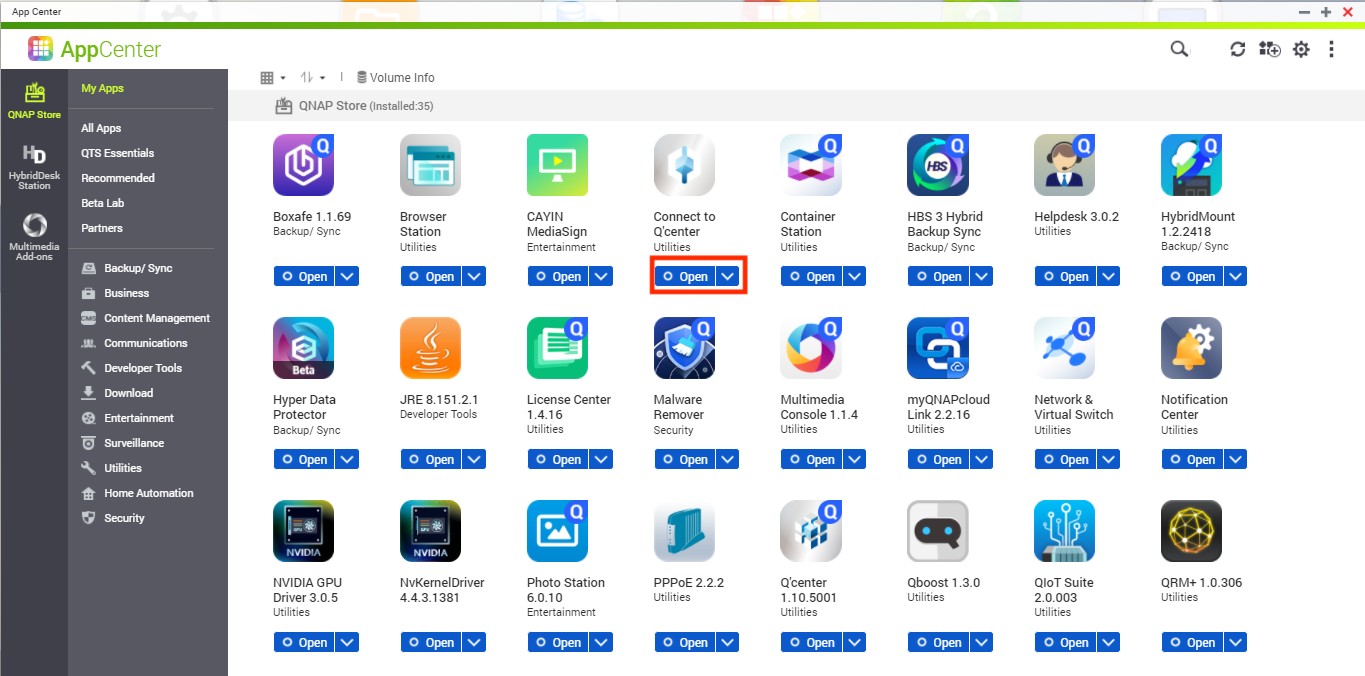Open search with the magnifier icon
This screenshot has width=1365, height=676.
(1180, 49)
